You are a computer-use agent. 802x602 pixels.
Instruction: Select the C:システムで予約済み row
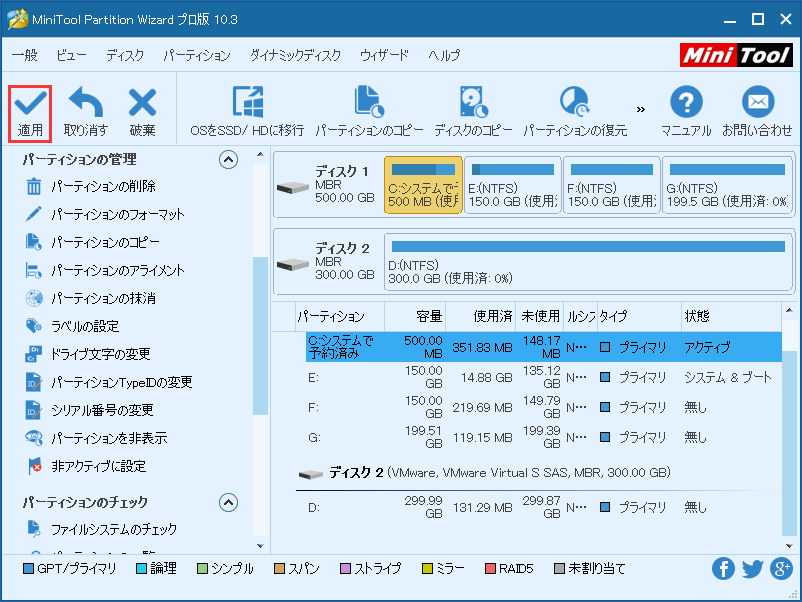coord(544,347)
